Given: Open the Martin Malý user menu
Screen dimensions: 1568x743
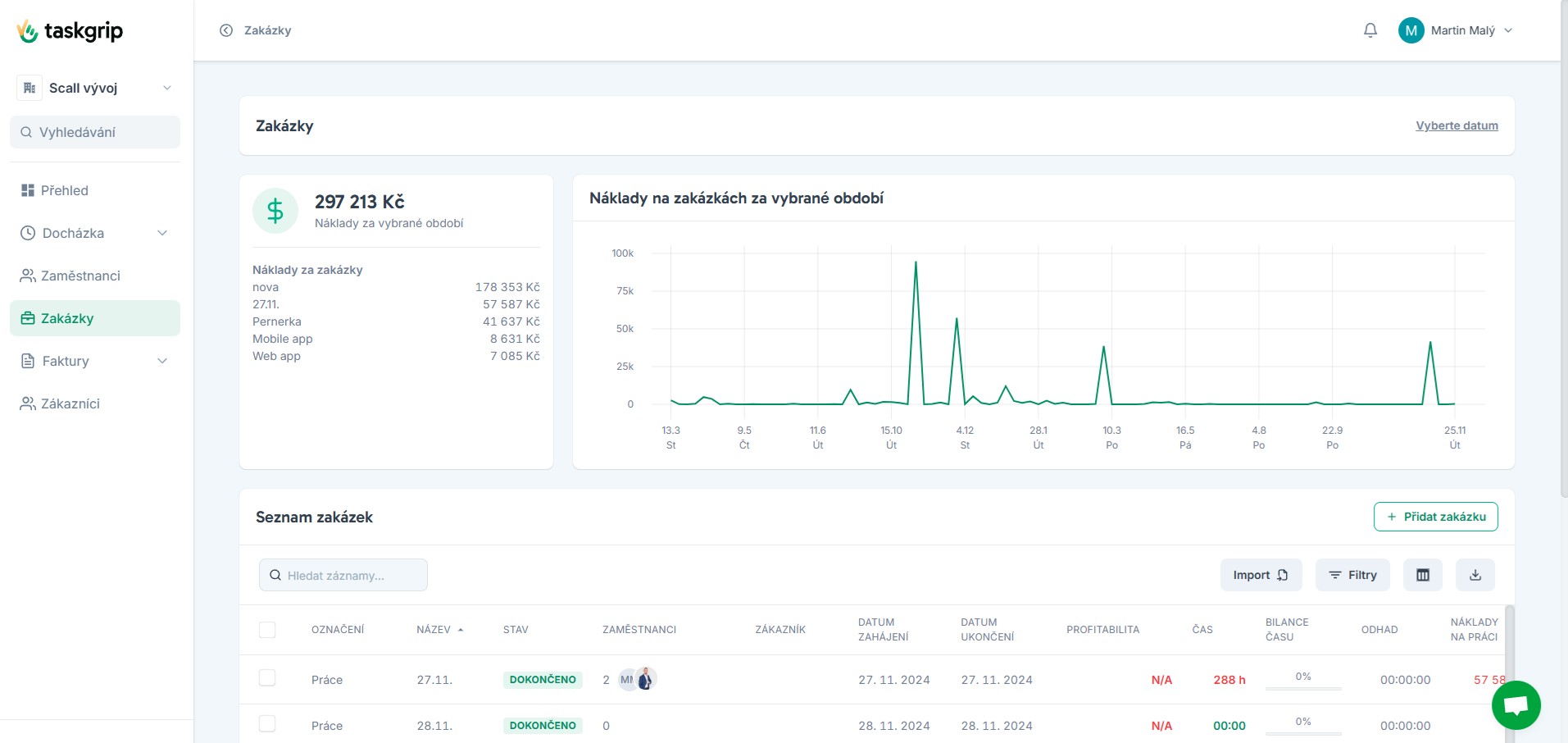Looking at the screenshot, I should [x=1456, y=30].
